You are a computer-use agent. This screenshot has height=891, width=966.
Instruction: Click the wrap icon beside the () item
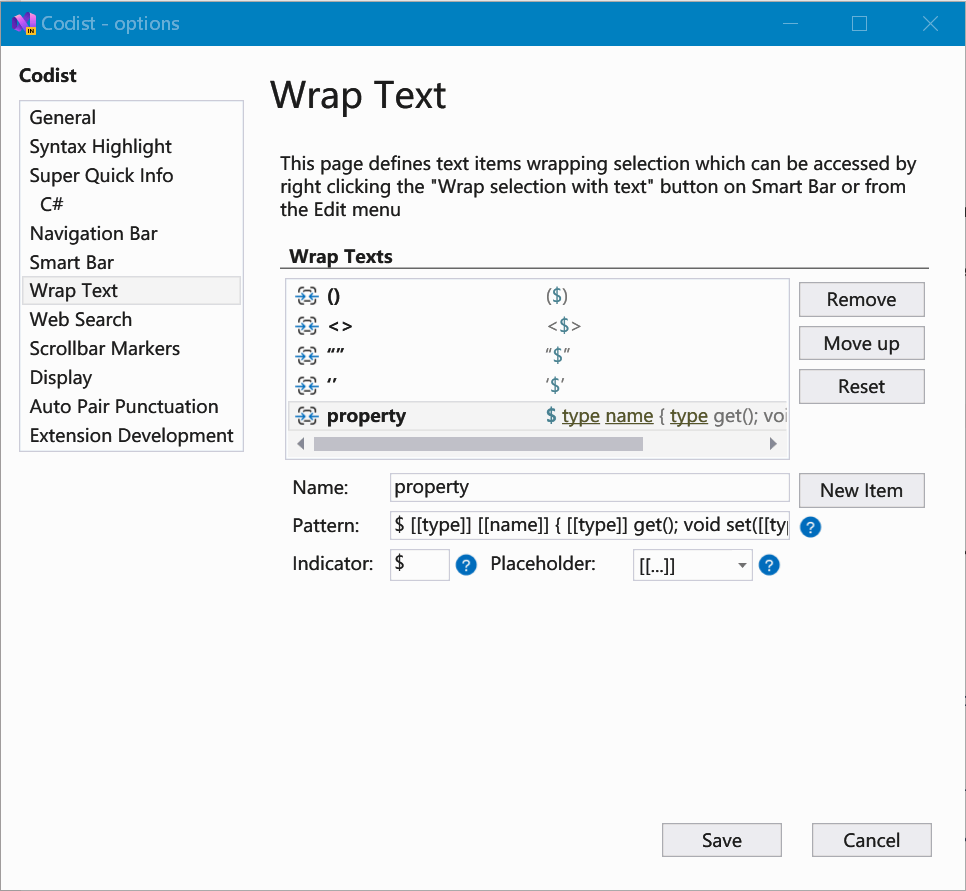[306, 296]
